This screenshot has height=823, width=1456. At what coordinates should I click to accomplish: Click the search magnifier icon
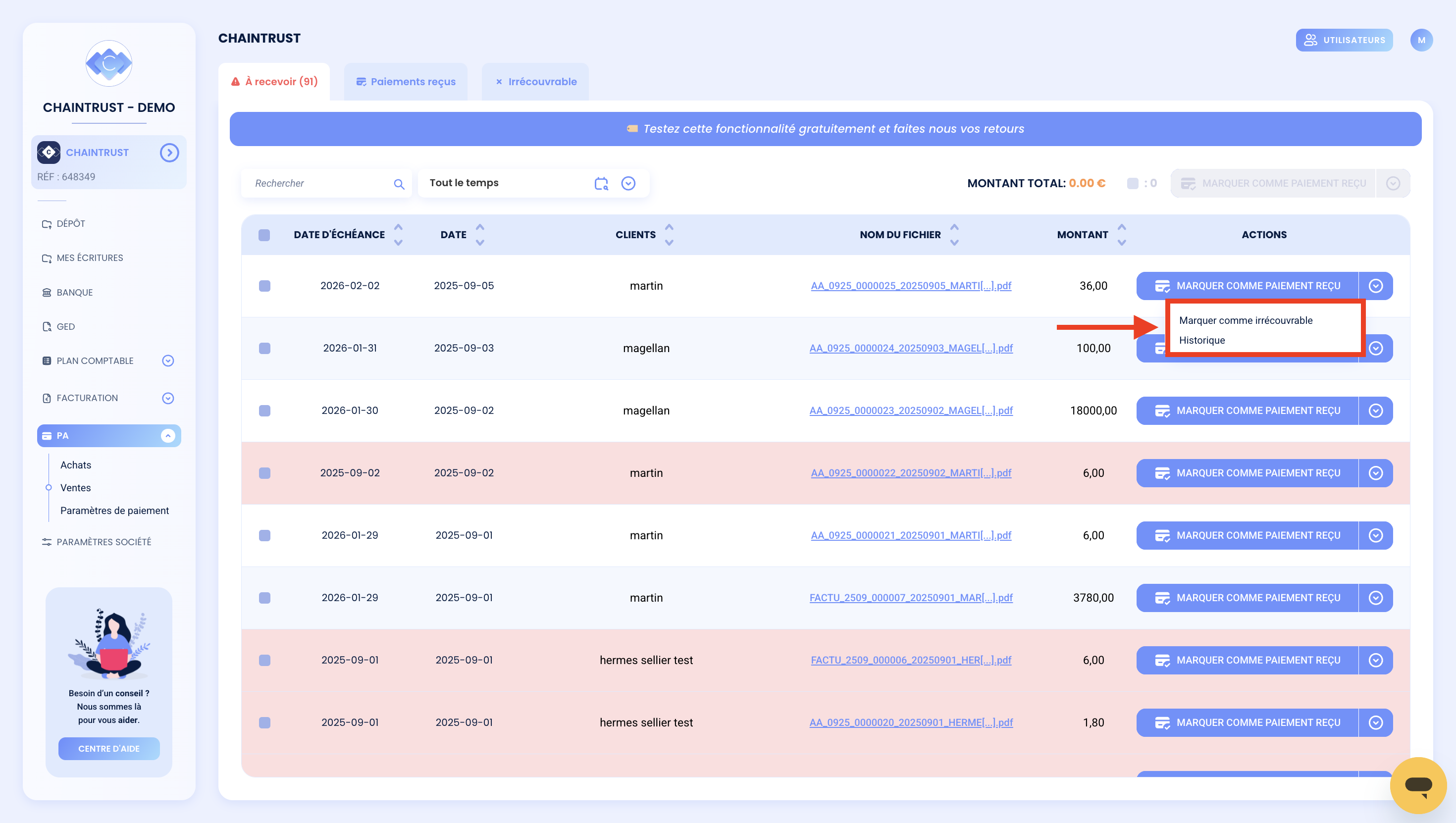[399, 184]
